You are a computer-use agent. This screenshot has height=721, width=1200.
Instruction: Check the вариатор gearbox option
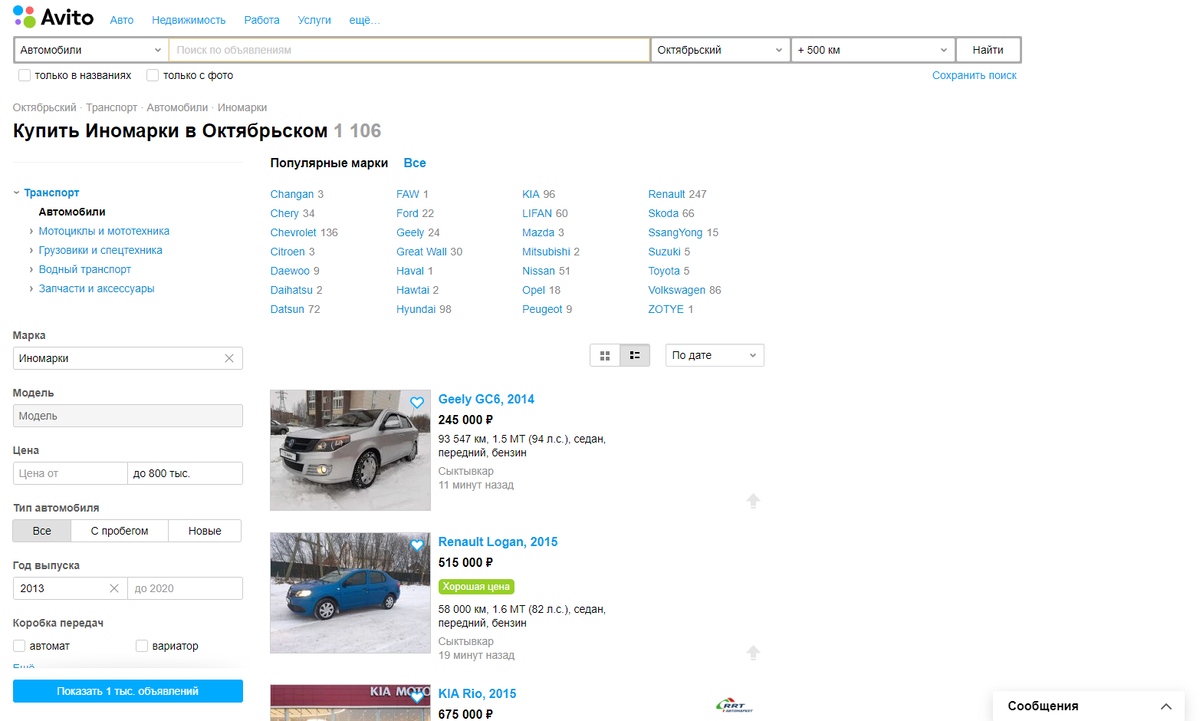click(142, 646)
